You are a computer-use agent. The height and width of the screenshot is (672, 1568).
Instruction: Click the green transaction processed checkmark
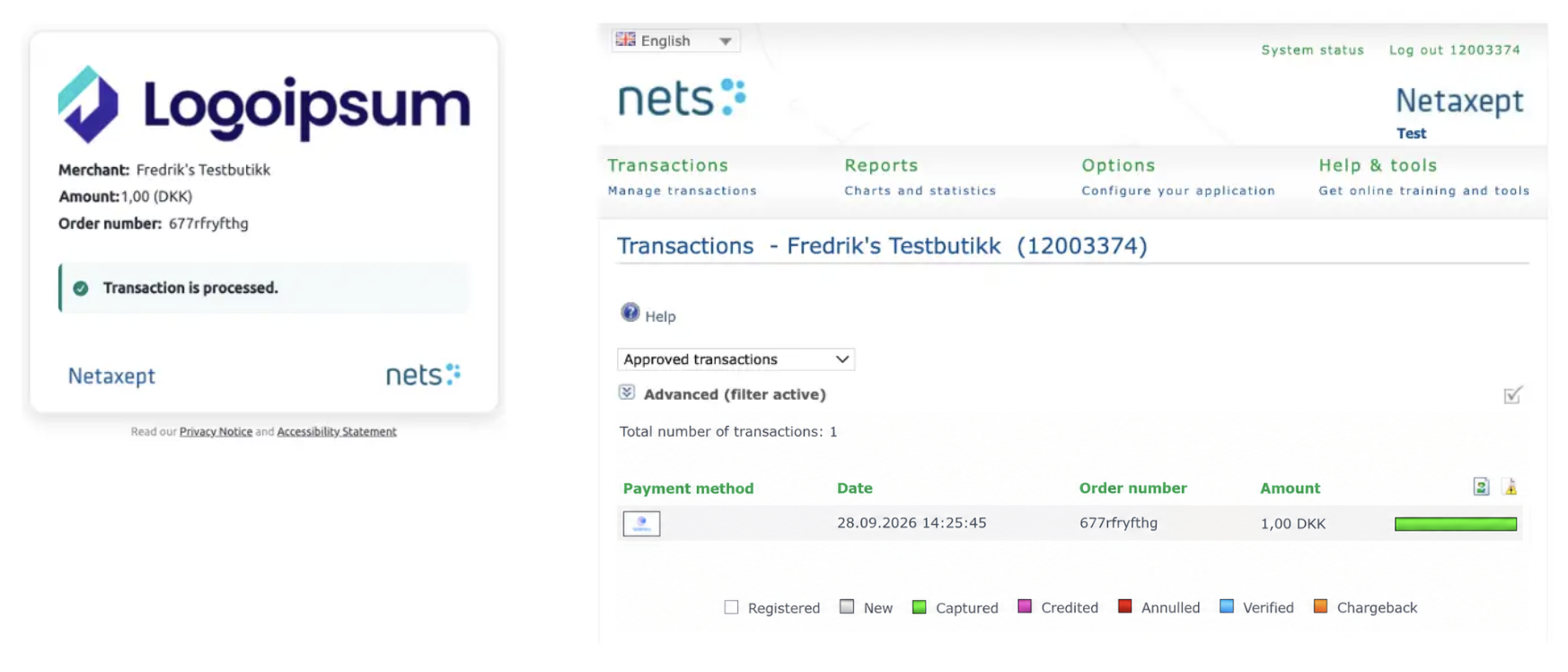tap(81, 288)
